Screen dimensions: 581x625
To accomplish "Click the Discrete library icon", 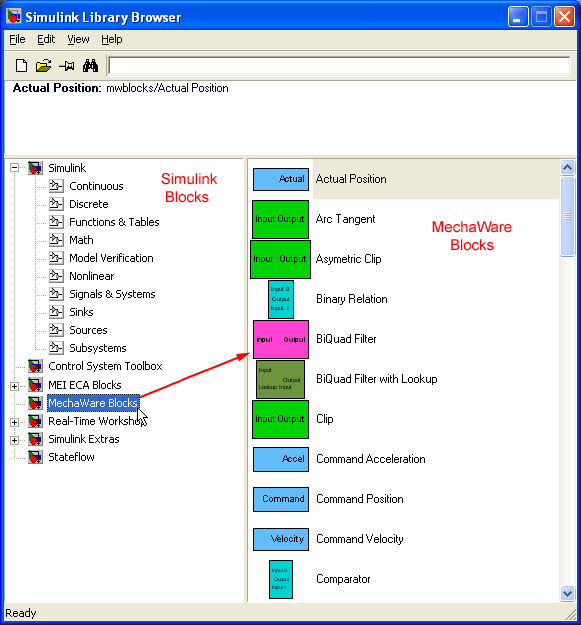I will pyautogui.click(x=56, y=204).
